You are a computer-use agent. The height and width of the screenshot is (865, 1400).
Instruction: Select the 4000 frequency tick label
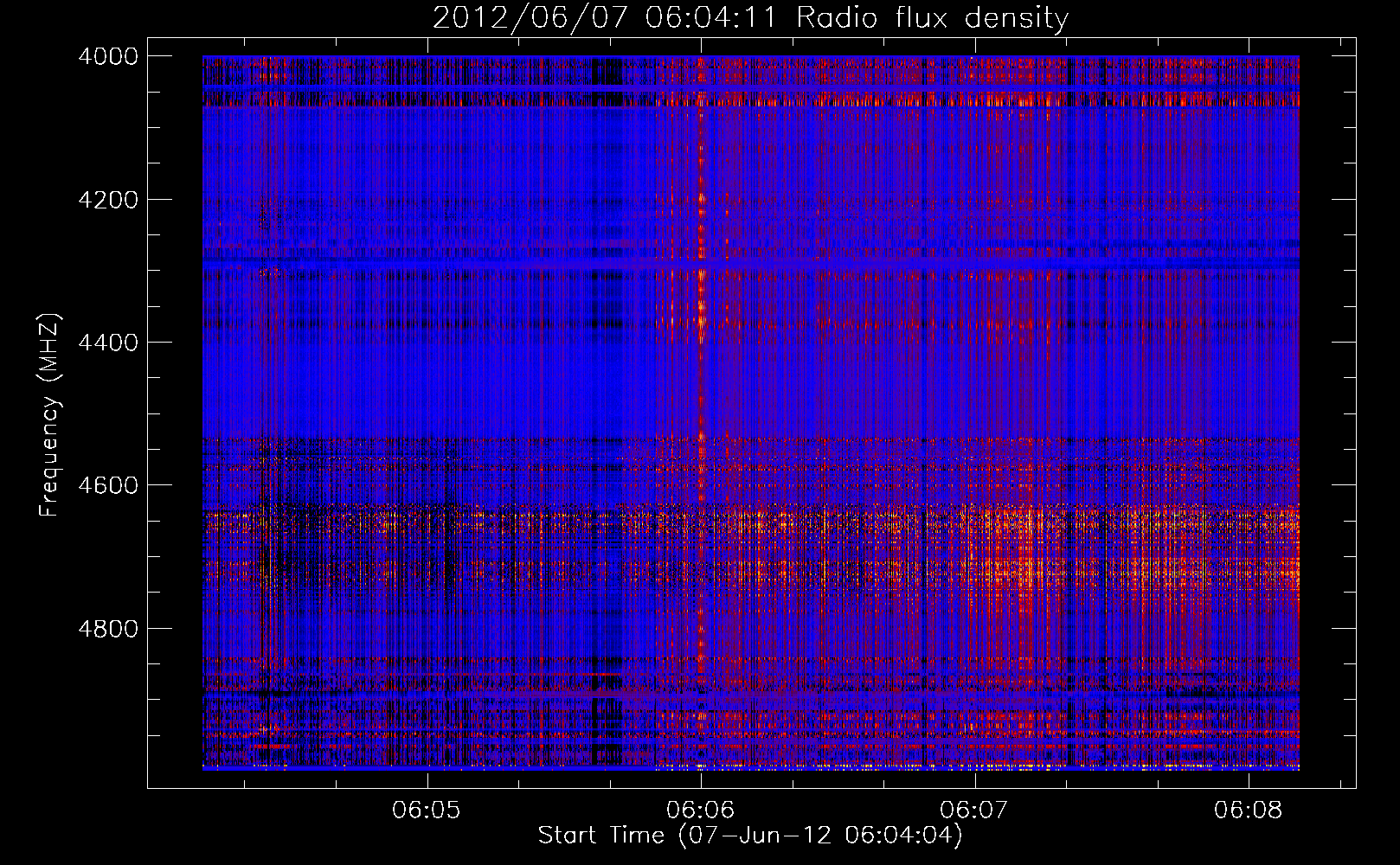tap(108, 56)
